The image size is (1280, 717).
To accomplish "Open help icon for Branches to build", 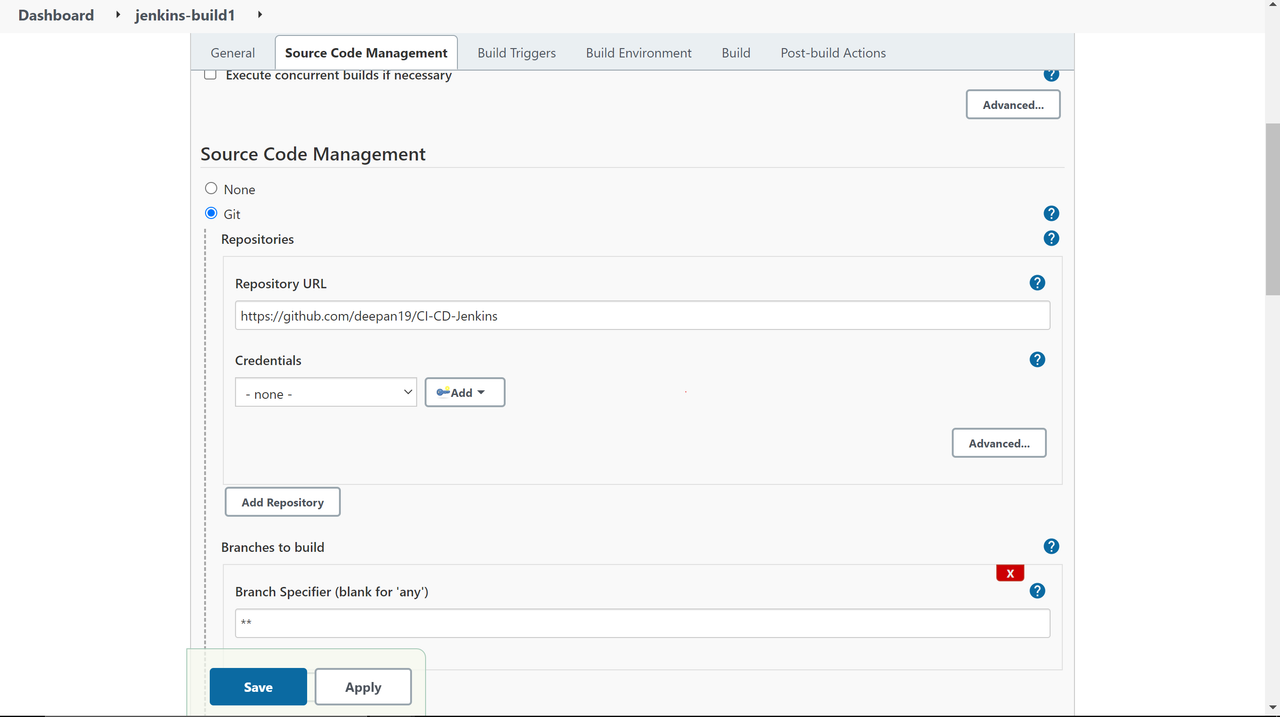I will point(1051,546).
